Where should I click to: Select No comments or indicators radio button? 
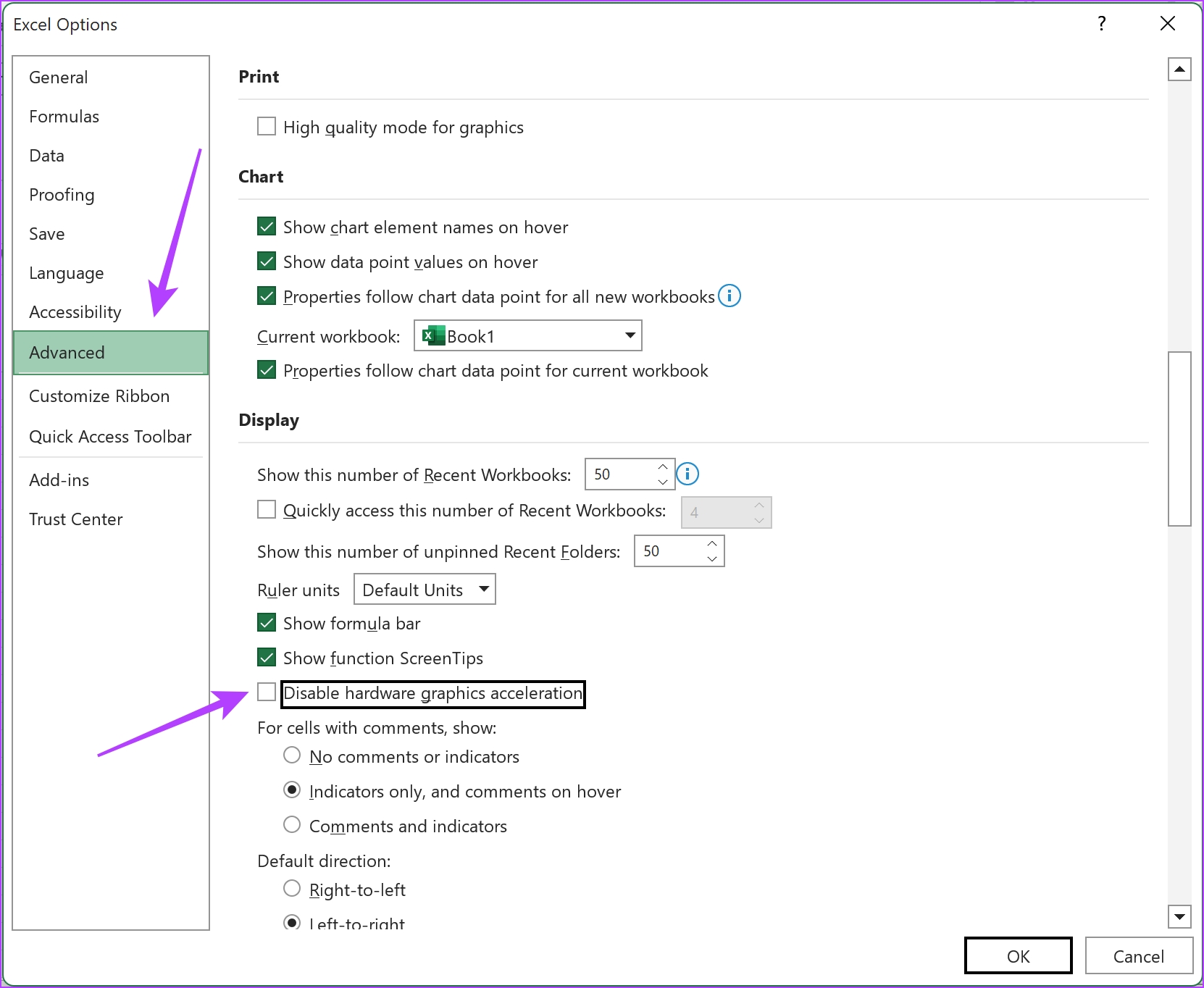tap(292, 755)
